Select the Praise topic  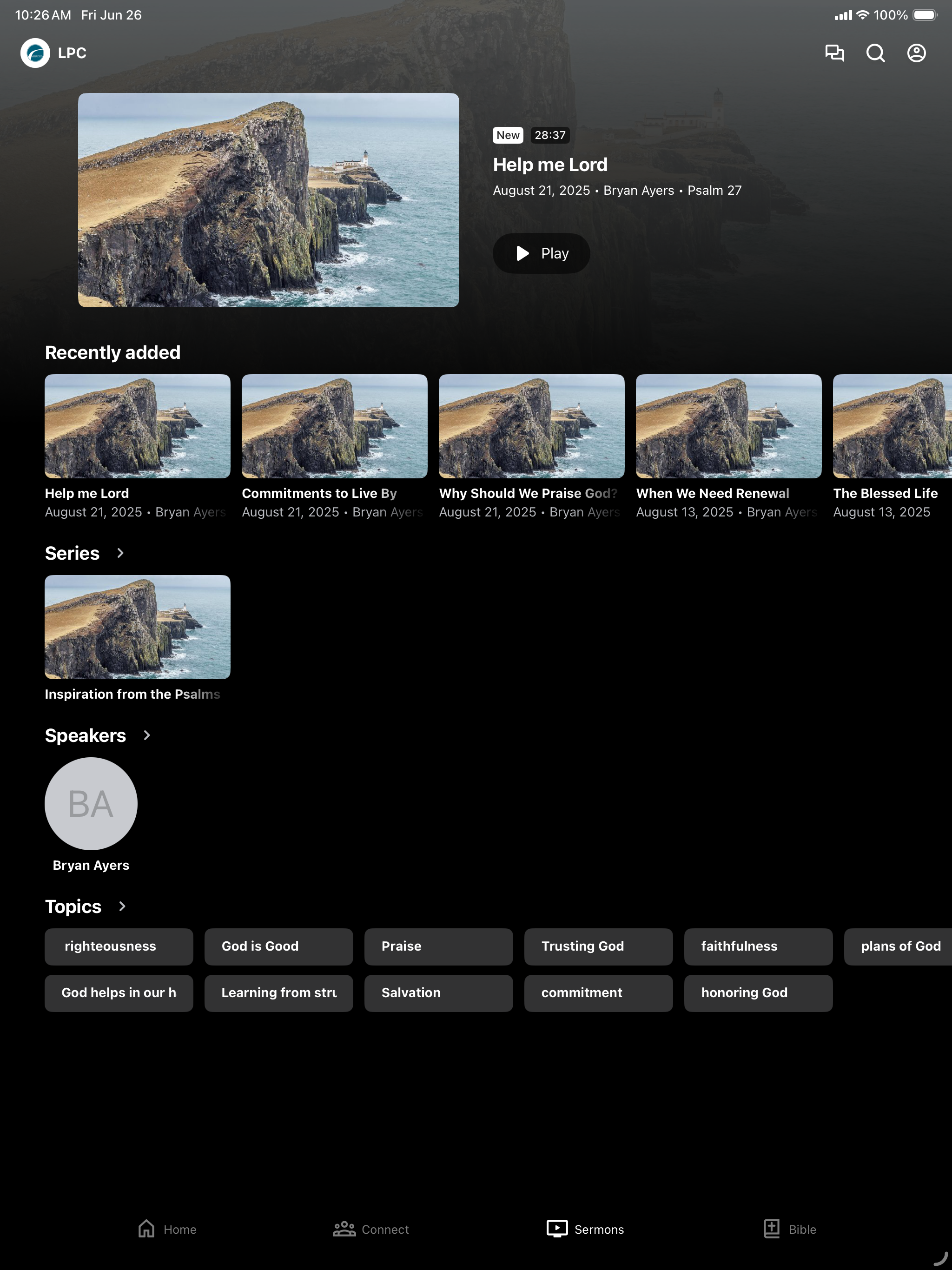[438, 946]
